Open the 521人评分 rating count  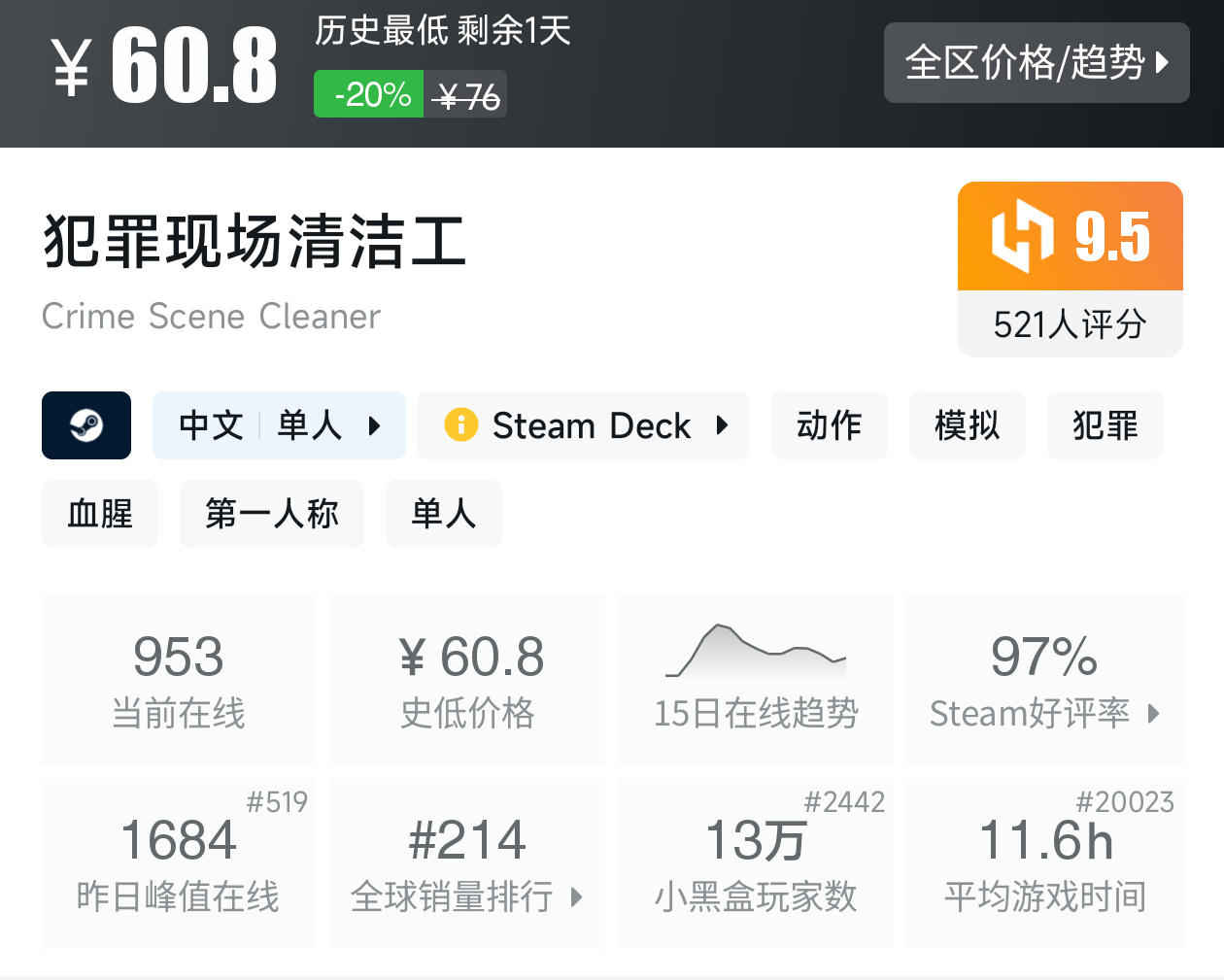pos(1070,324)
